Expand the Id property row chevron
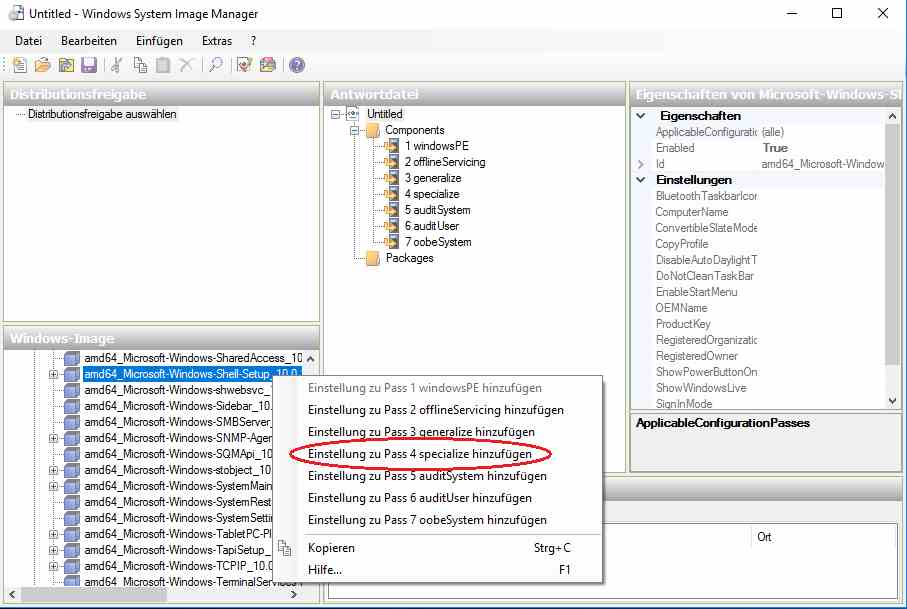 tap(641, 164)
